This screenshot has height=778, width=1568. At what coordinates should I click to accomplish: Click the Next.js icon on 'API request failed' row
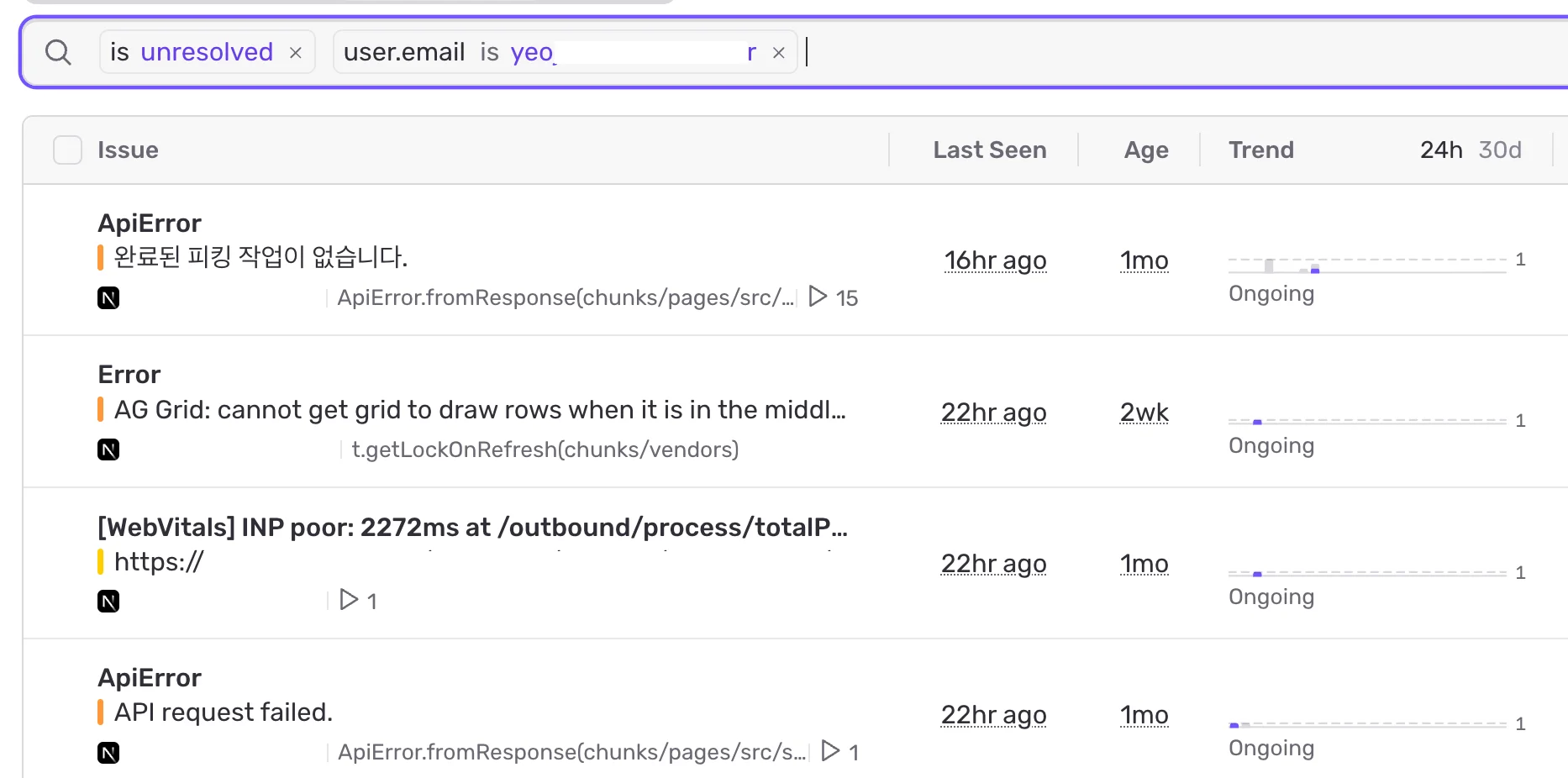point(108,753)
